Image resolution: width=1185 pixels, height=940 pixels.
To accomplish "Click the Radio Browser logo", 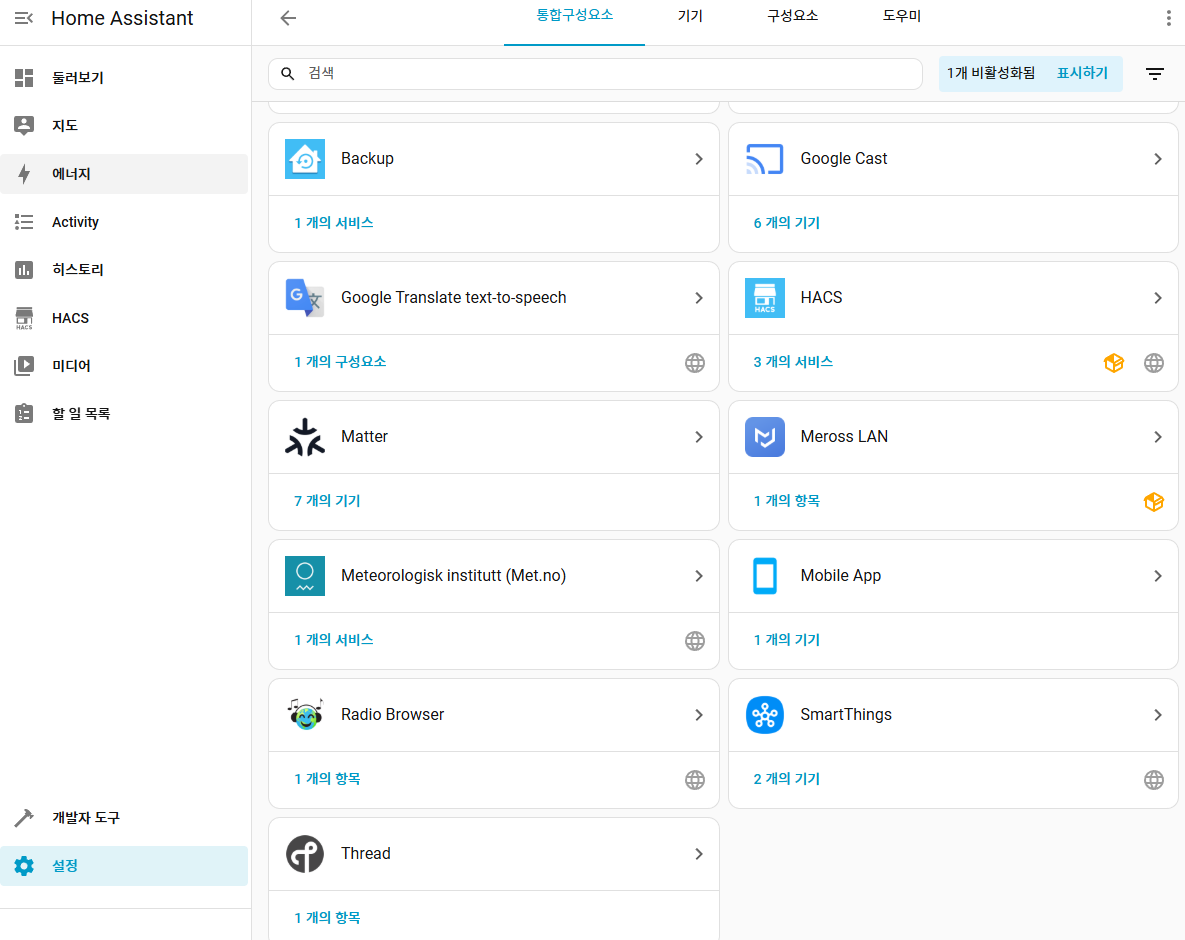I will coord(305,715).
